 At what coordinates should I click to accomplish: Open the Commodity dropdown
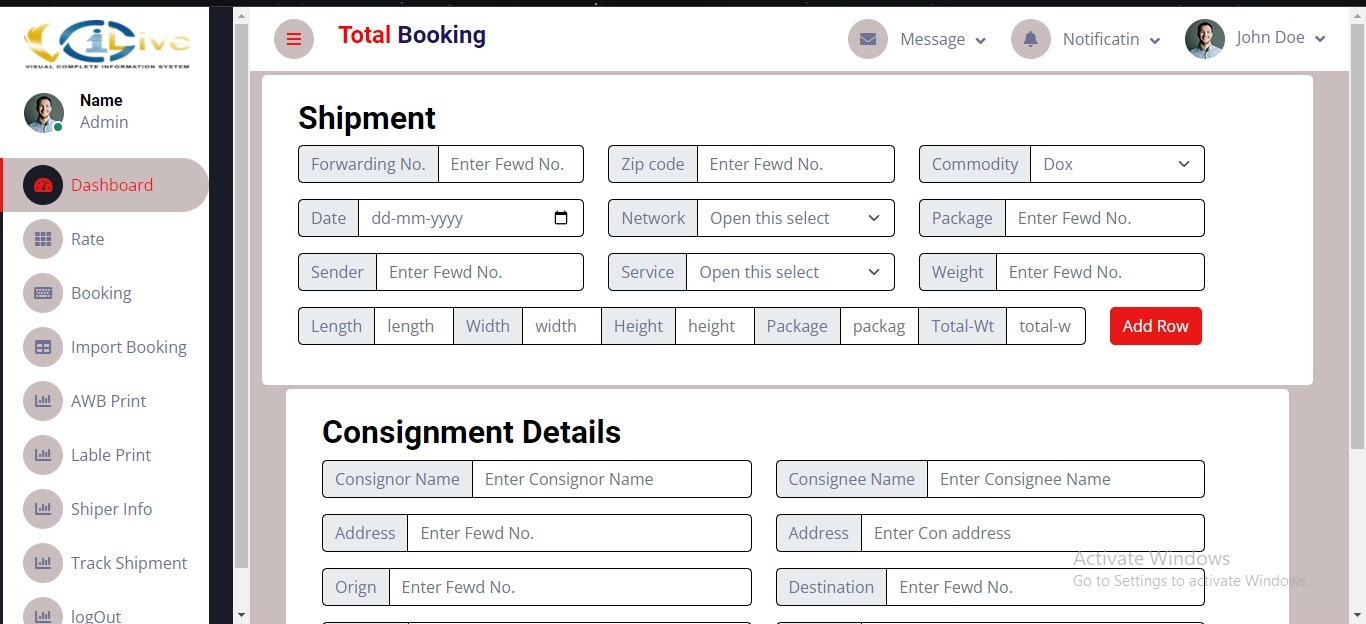pos(1117,164)
